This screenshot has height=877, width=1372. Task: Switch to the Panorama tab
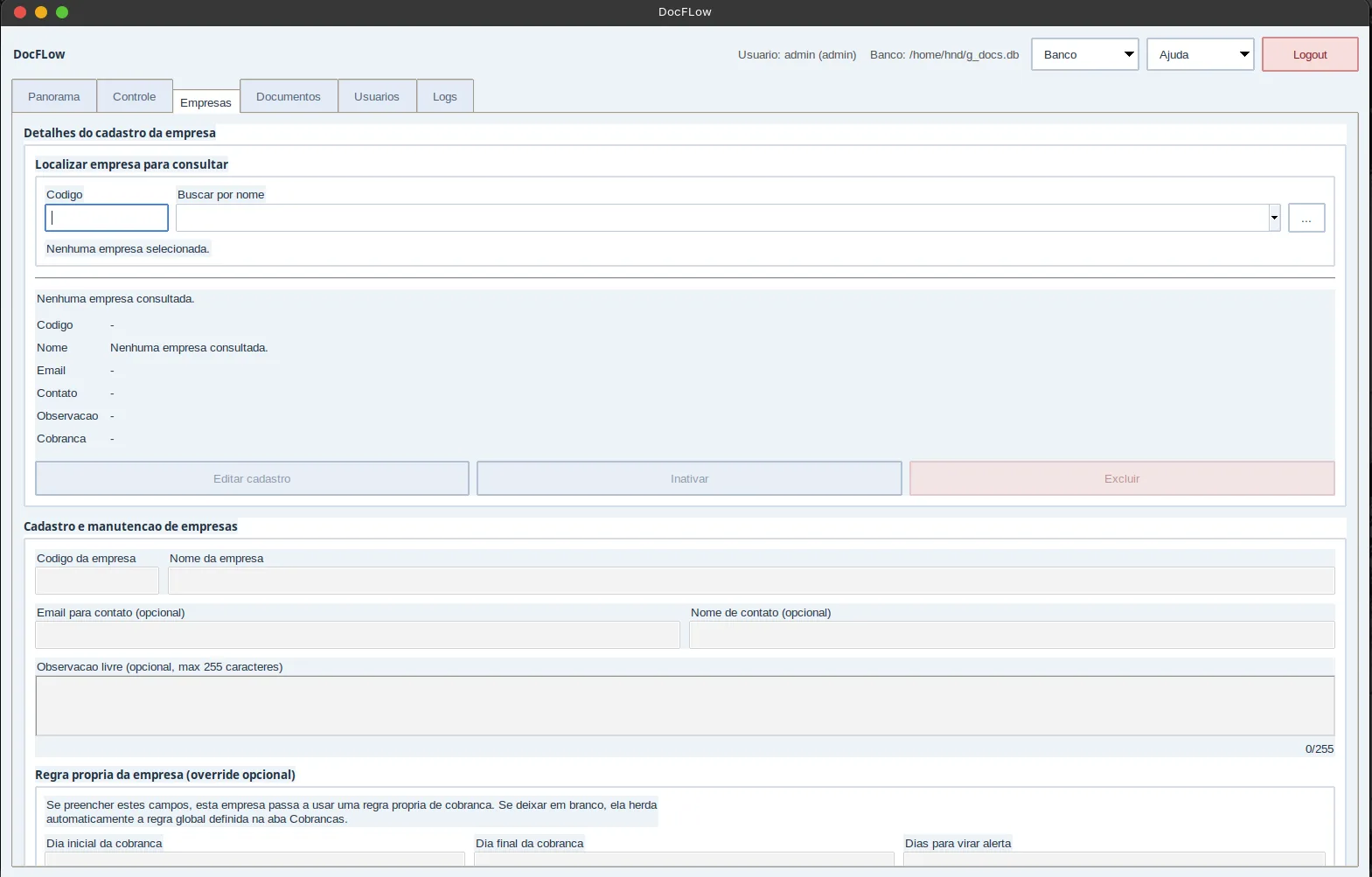(x=54, y=96)
